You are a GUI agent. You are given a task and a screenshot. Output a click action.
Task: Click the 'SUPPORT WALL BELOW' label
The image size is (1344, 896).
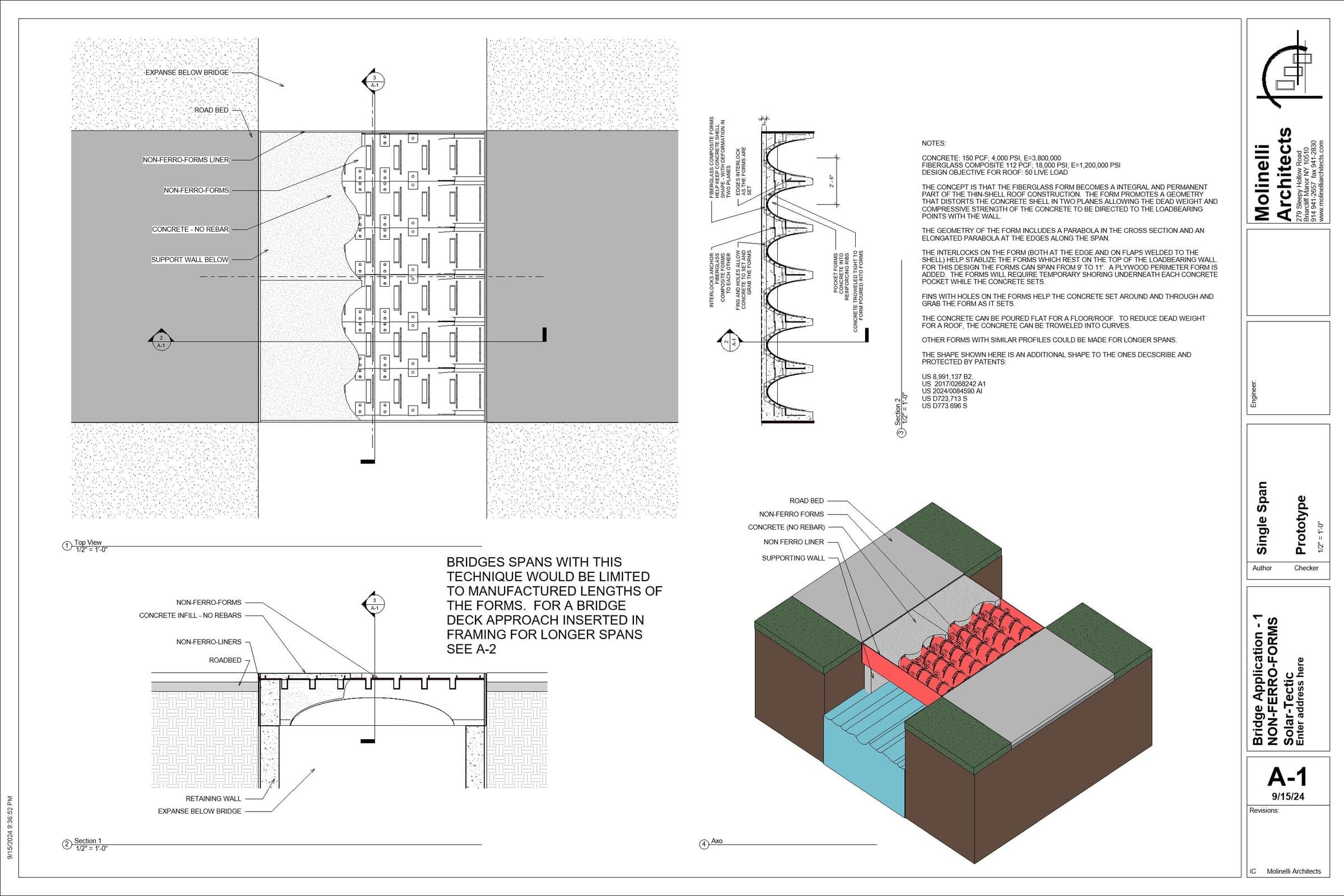click(x=190, y=259)
